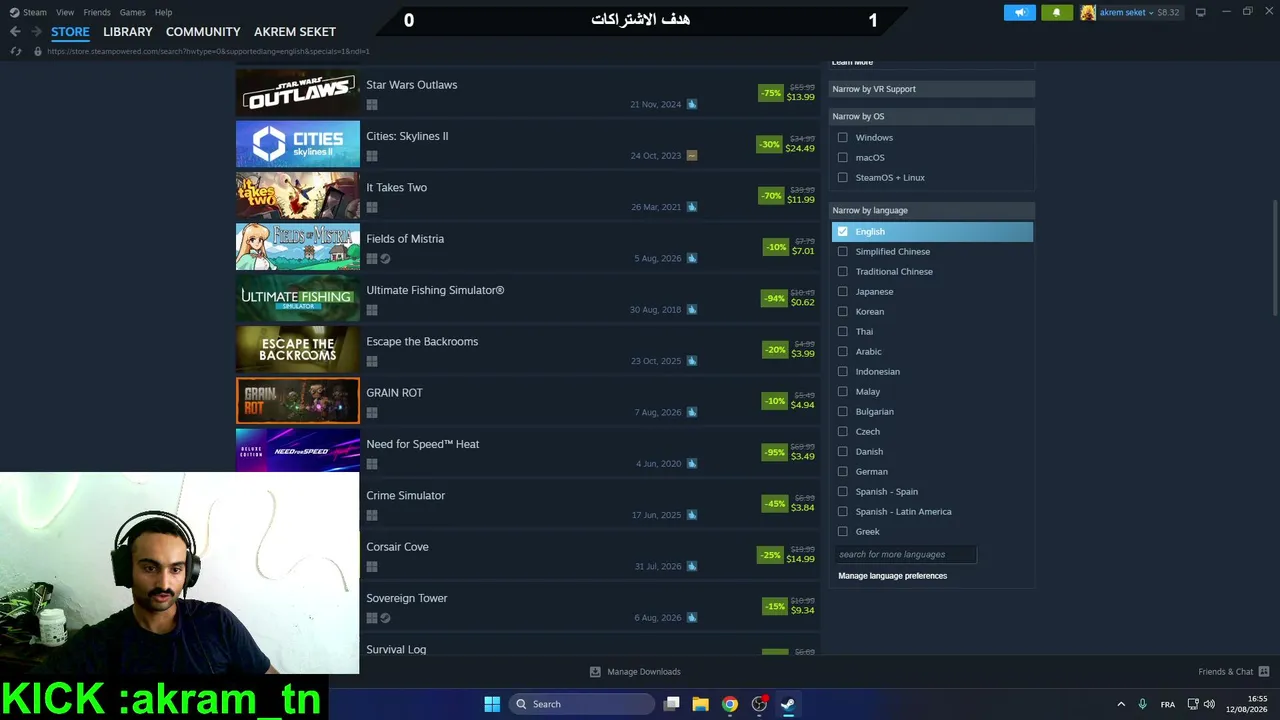Click the review icon on Star Wars Outlaws row
Image resolution: width=1280 pixels, height=720 pixels.
click(692, 104)
